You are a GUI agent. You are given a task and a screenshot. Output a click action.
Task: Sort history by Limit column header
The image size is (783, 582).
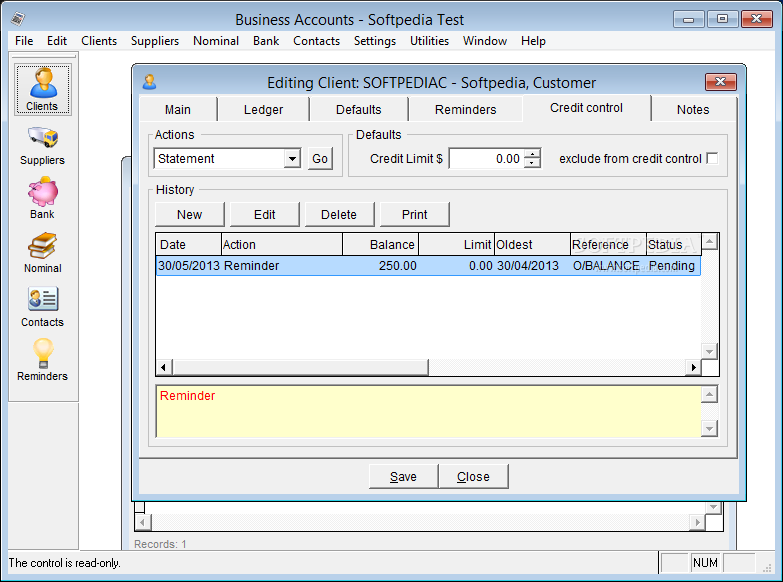click(x=456, y=244)
